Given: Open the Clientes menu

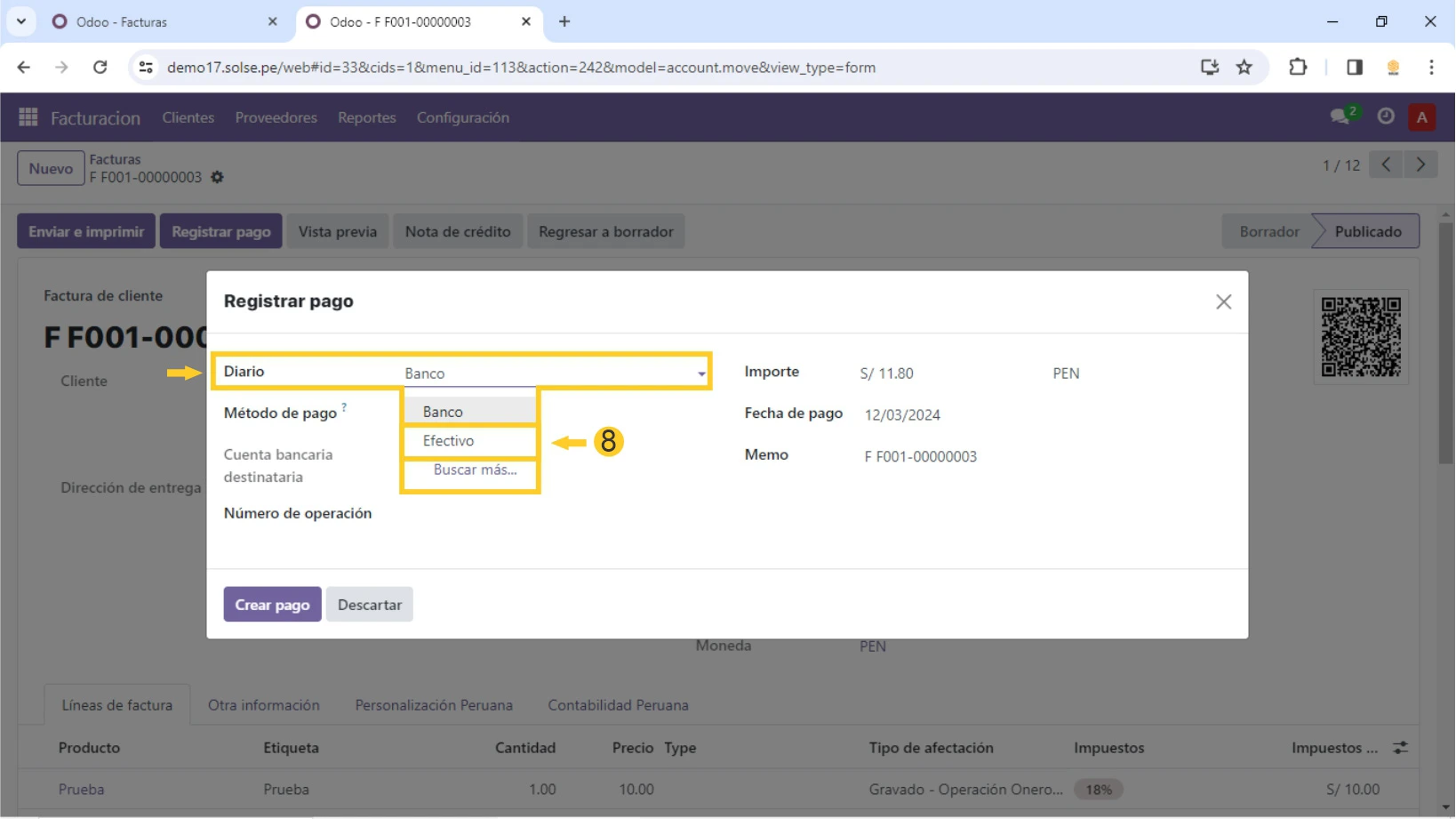Looking at the screenshot, I should coord(188,117).
